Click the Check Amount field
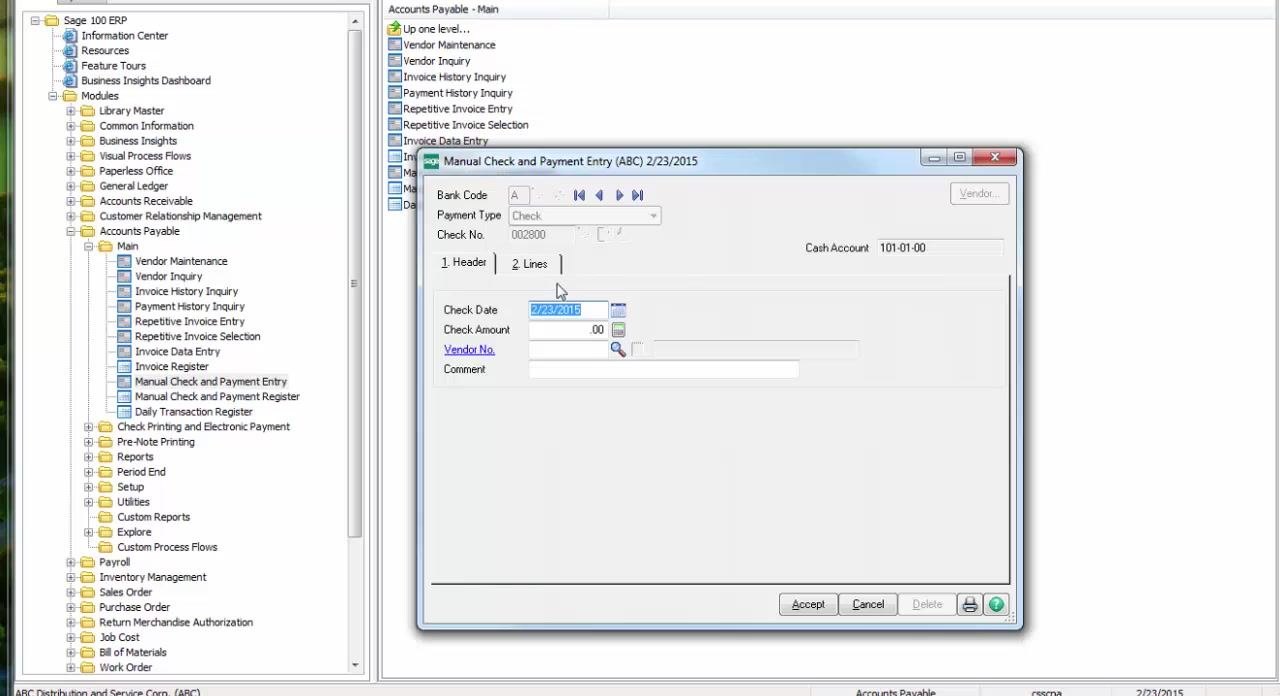The width and height of the screenshot is (1280, 696). (568, 330)
